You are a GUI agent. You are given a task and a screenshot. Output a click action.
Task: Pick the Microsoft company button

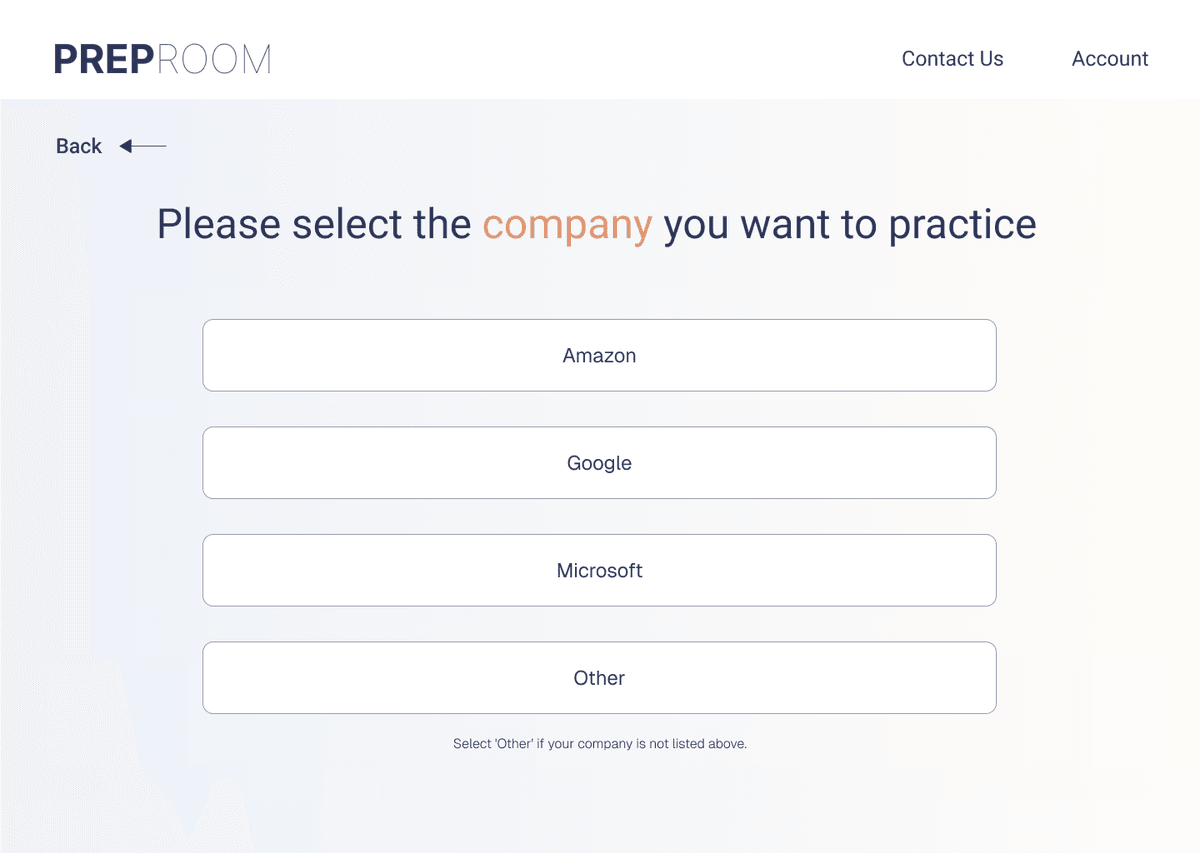point(599,570)
